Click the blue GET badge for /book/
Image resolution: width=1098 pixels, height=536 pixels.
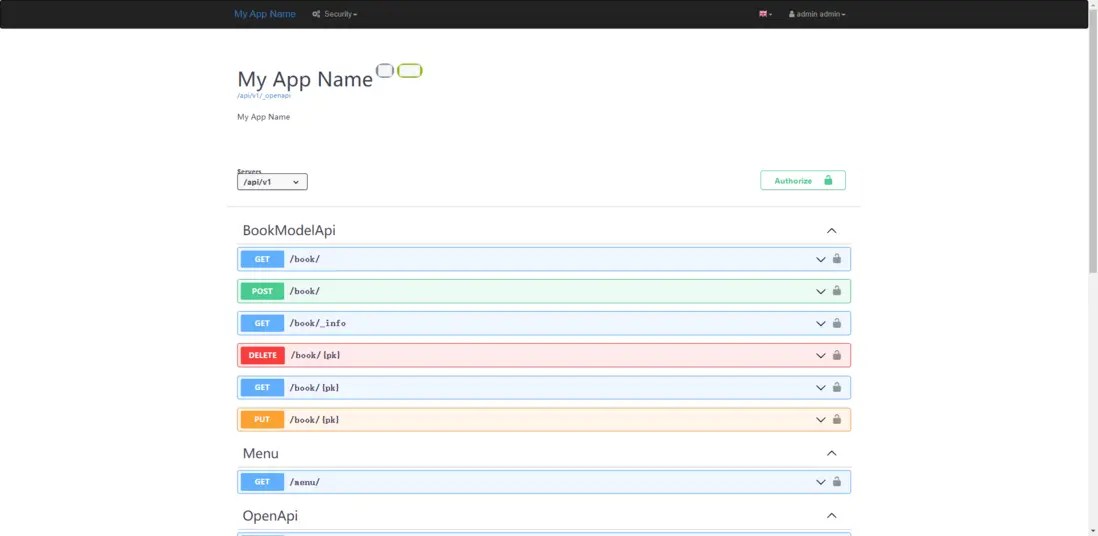click(263, 259)
